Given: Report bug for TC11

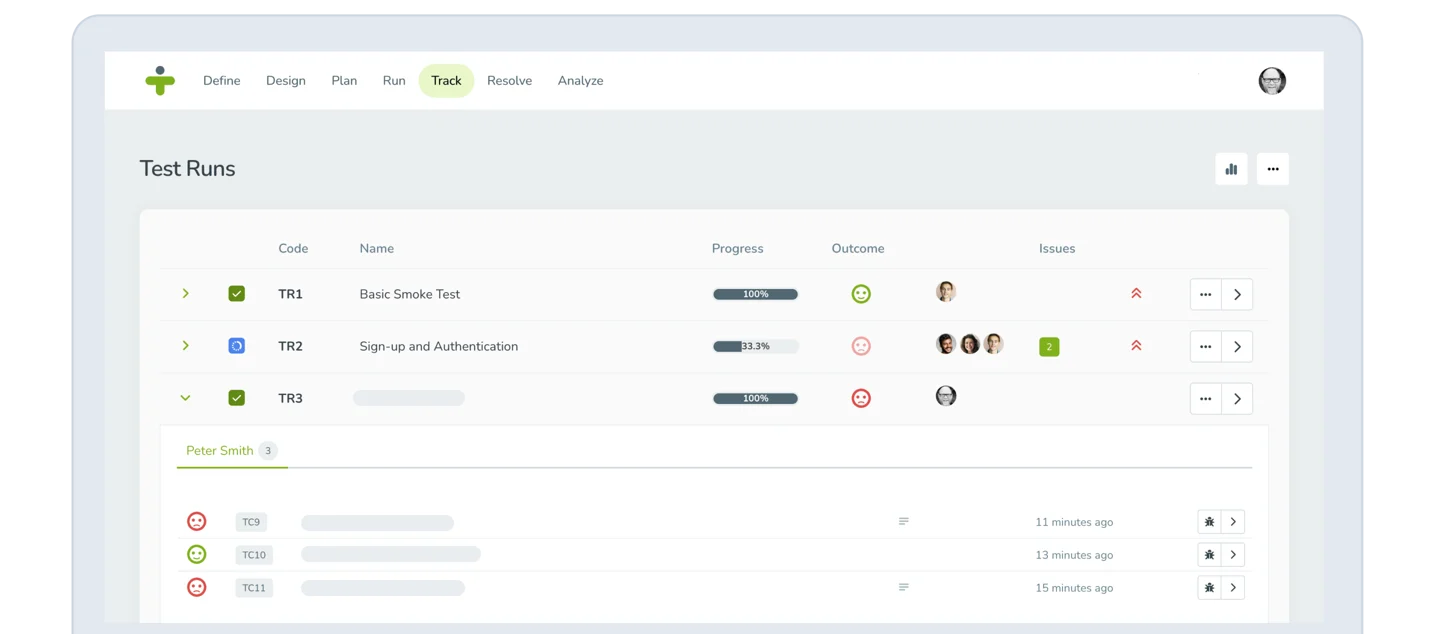Looking at the screenshot, I should [x=1210, y=588].
